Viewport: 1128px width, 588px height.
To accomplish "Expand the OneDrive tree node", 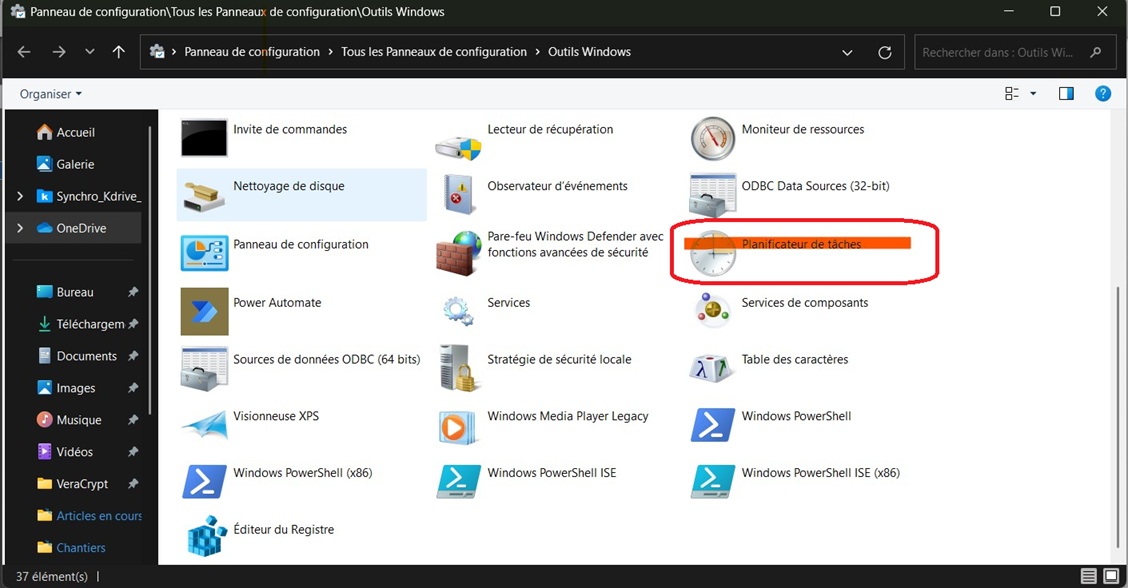I will pos(19,228).
